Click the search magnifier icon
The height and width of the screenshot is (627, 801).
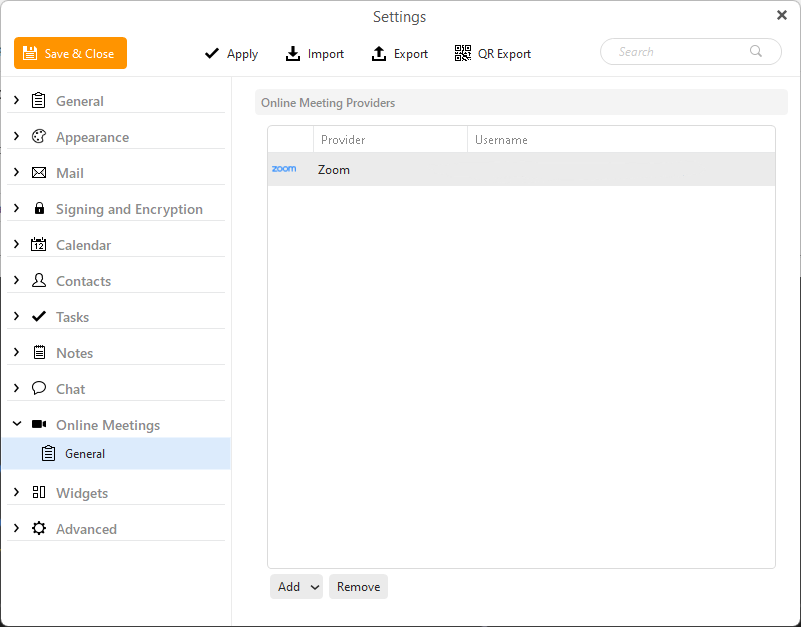pos(756,51)
